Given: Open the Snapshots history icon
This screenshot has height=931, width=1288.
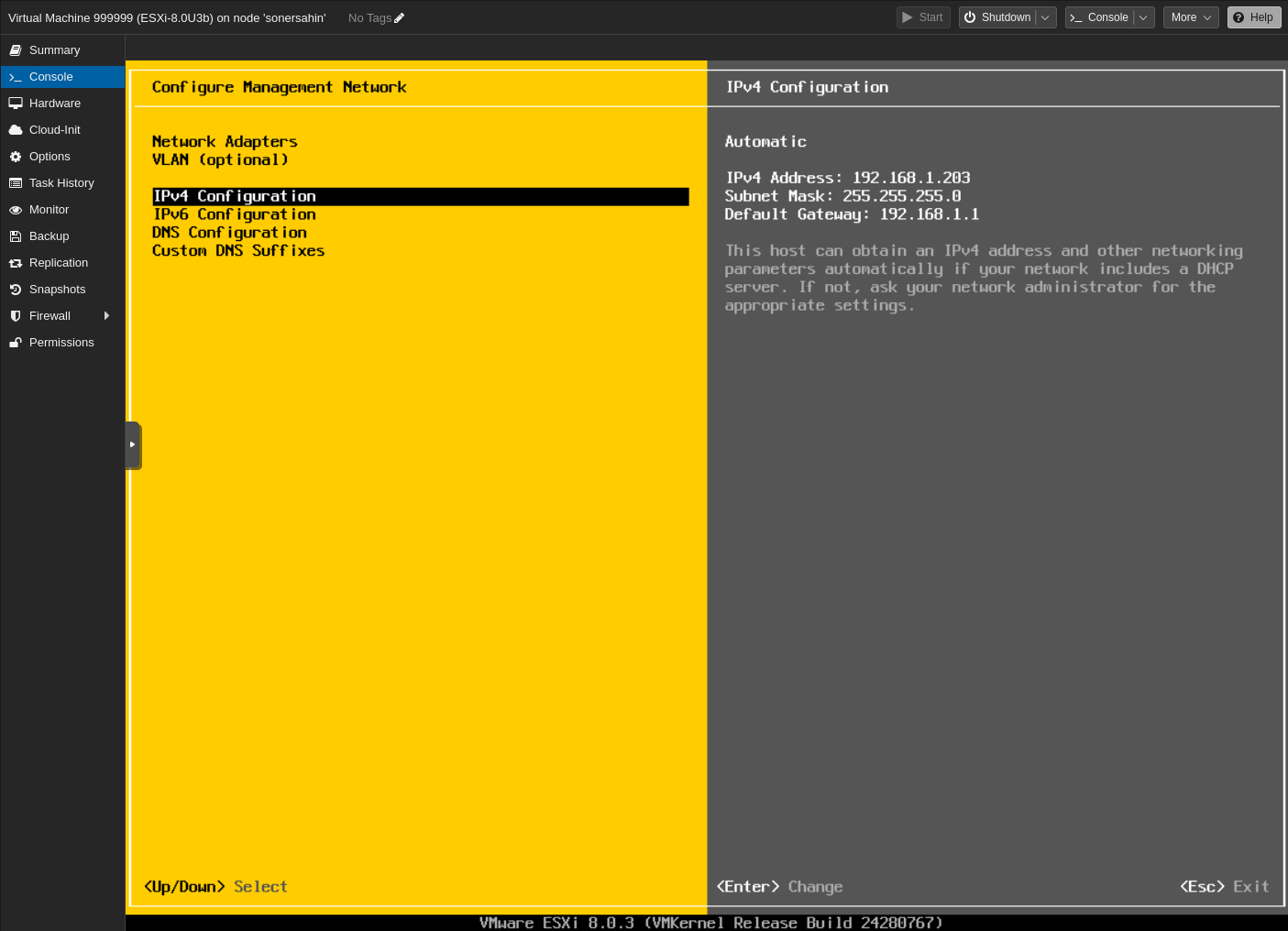Looking at the screenshot, I should click(x=16, y=290).
